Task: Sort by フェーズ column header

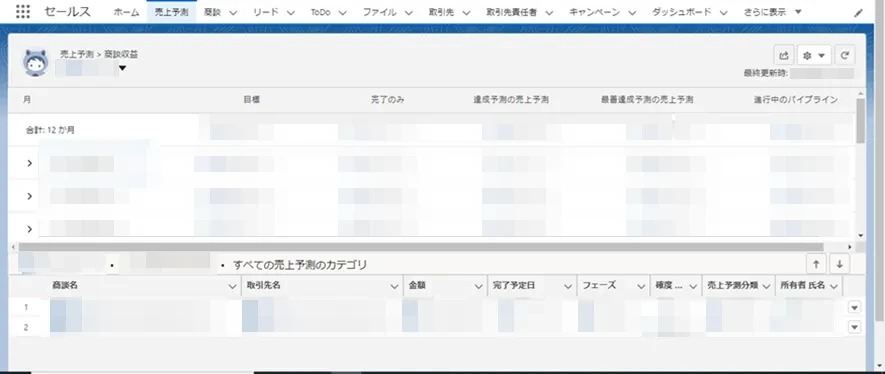Action: pos(599,286)
